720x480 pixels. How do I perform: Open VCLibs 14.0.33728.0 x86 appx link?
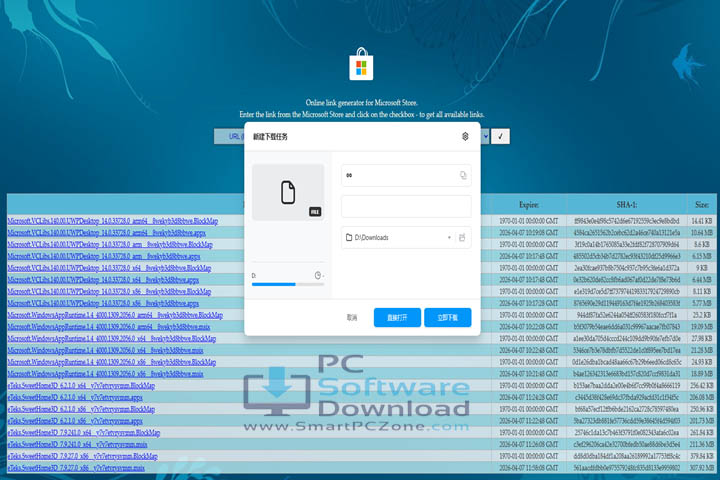pyautogui.click(x=103, y=303)
